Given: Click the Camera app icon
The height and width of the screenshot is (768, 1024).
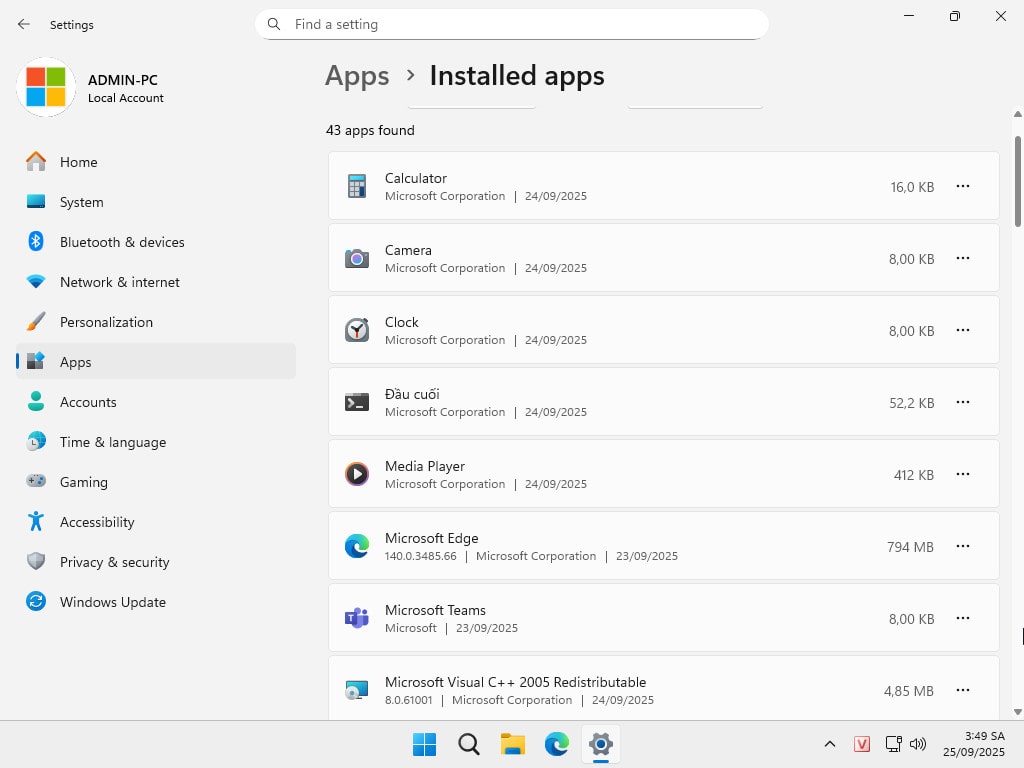Looking at the screenshot, I should [x=357, y=258].
